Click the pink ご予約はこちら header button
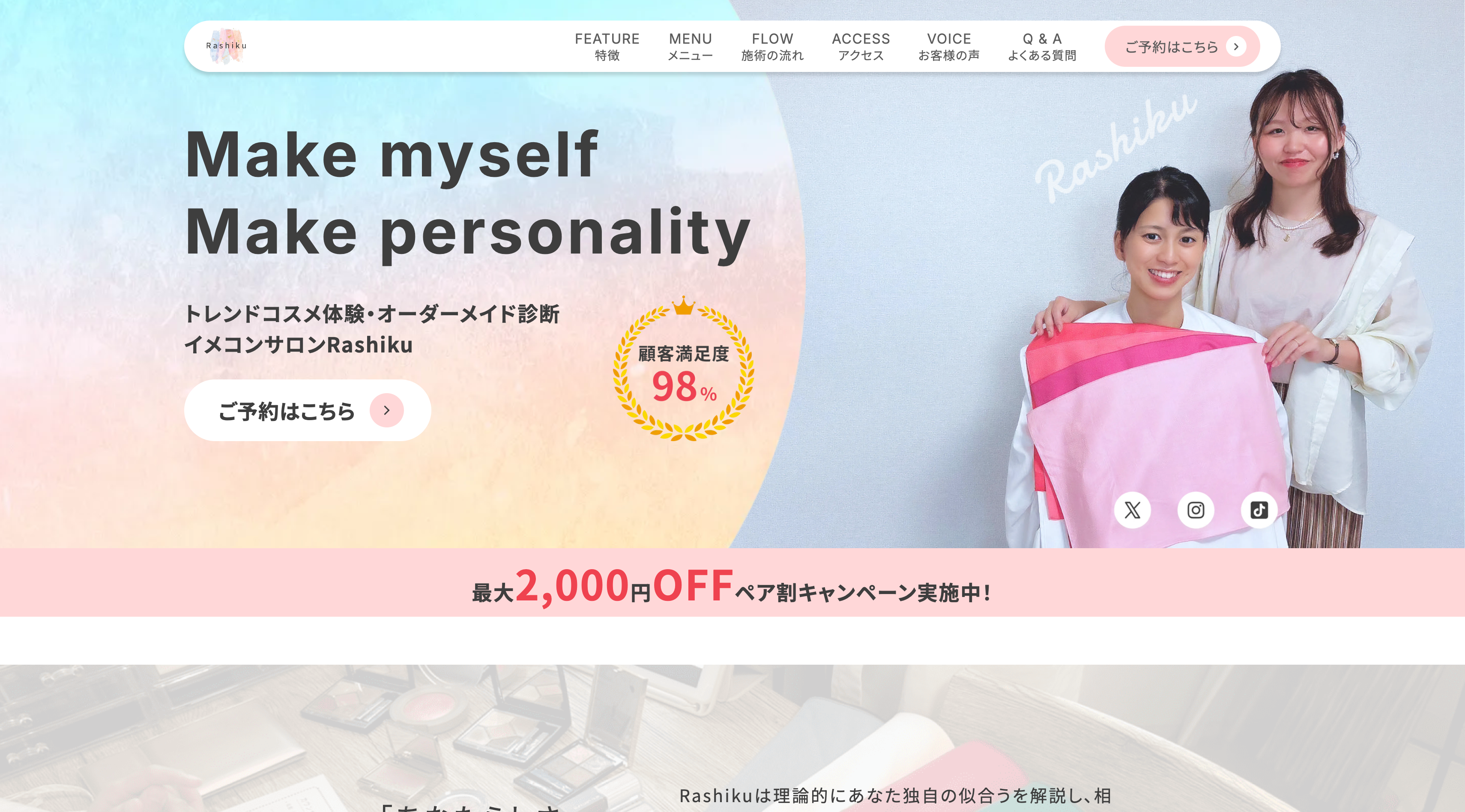 pyautogui.click(x=1182, y=47)
